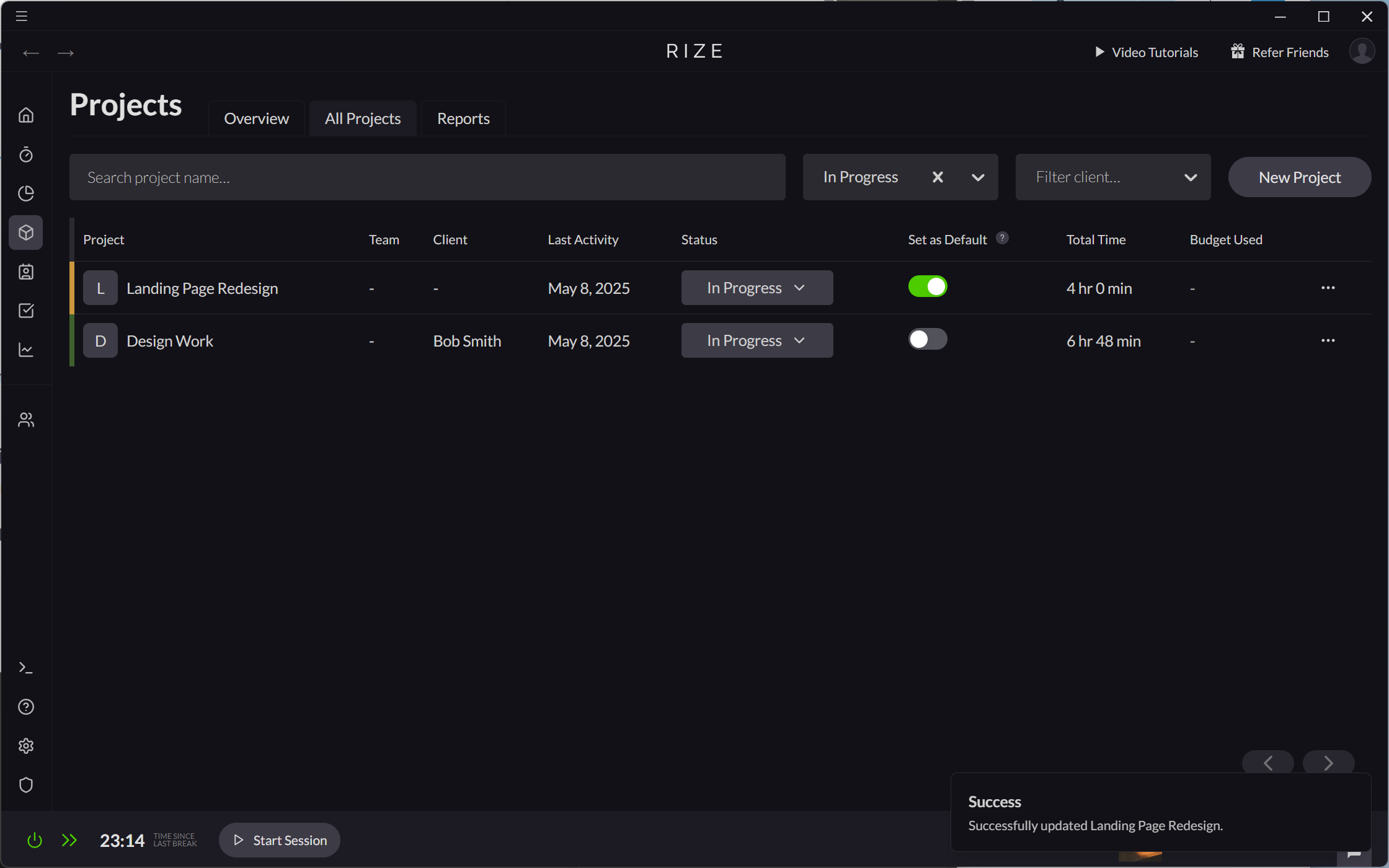
Task: Open the pie chart analytics icon
Action: click(x=26, y=193)
